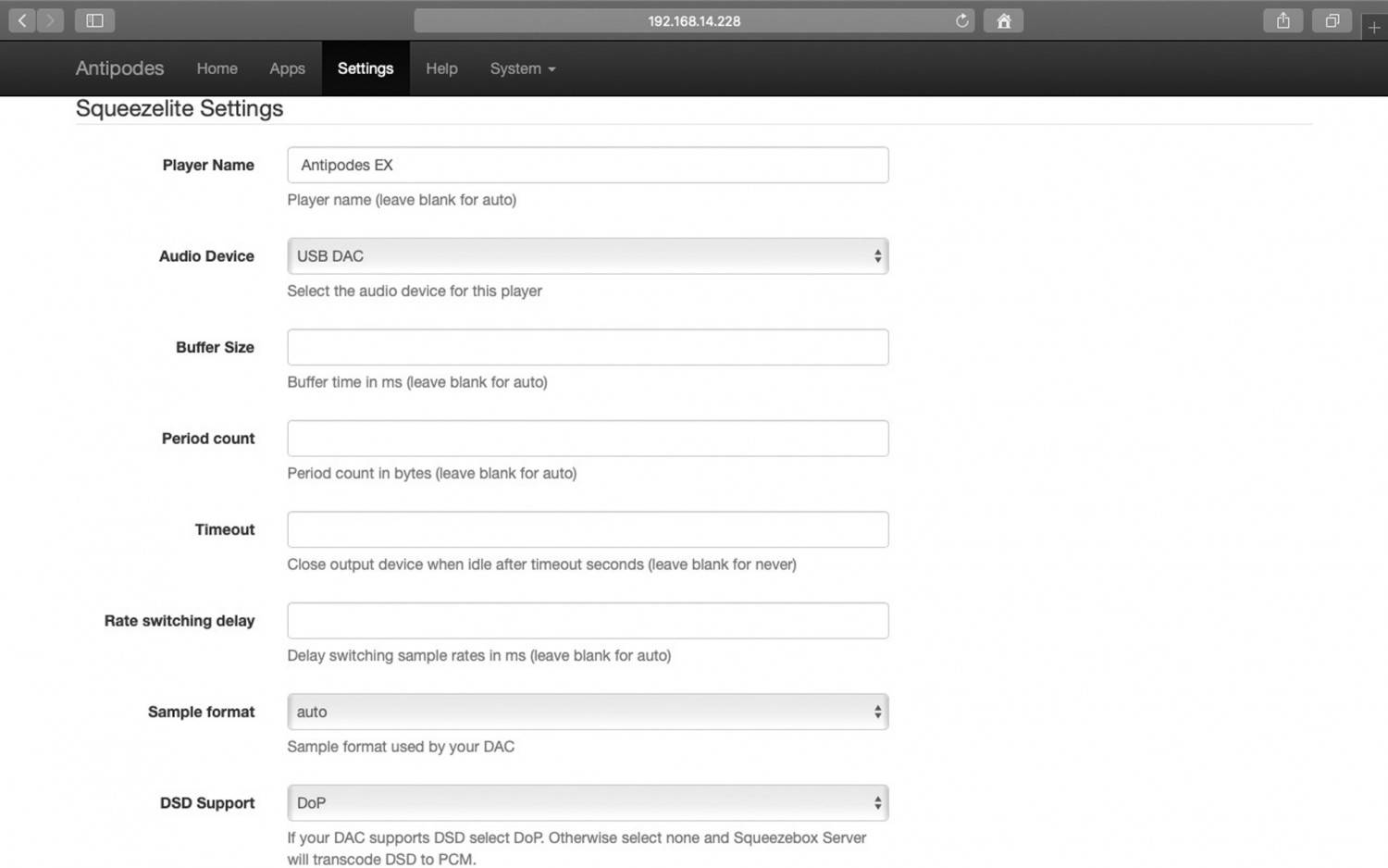Image resolution: width=1388 pixels, height=868 pixels.
Task: Show all tabs with the tabs icon
Action: 1332,20
